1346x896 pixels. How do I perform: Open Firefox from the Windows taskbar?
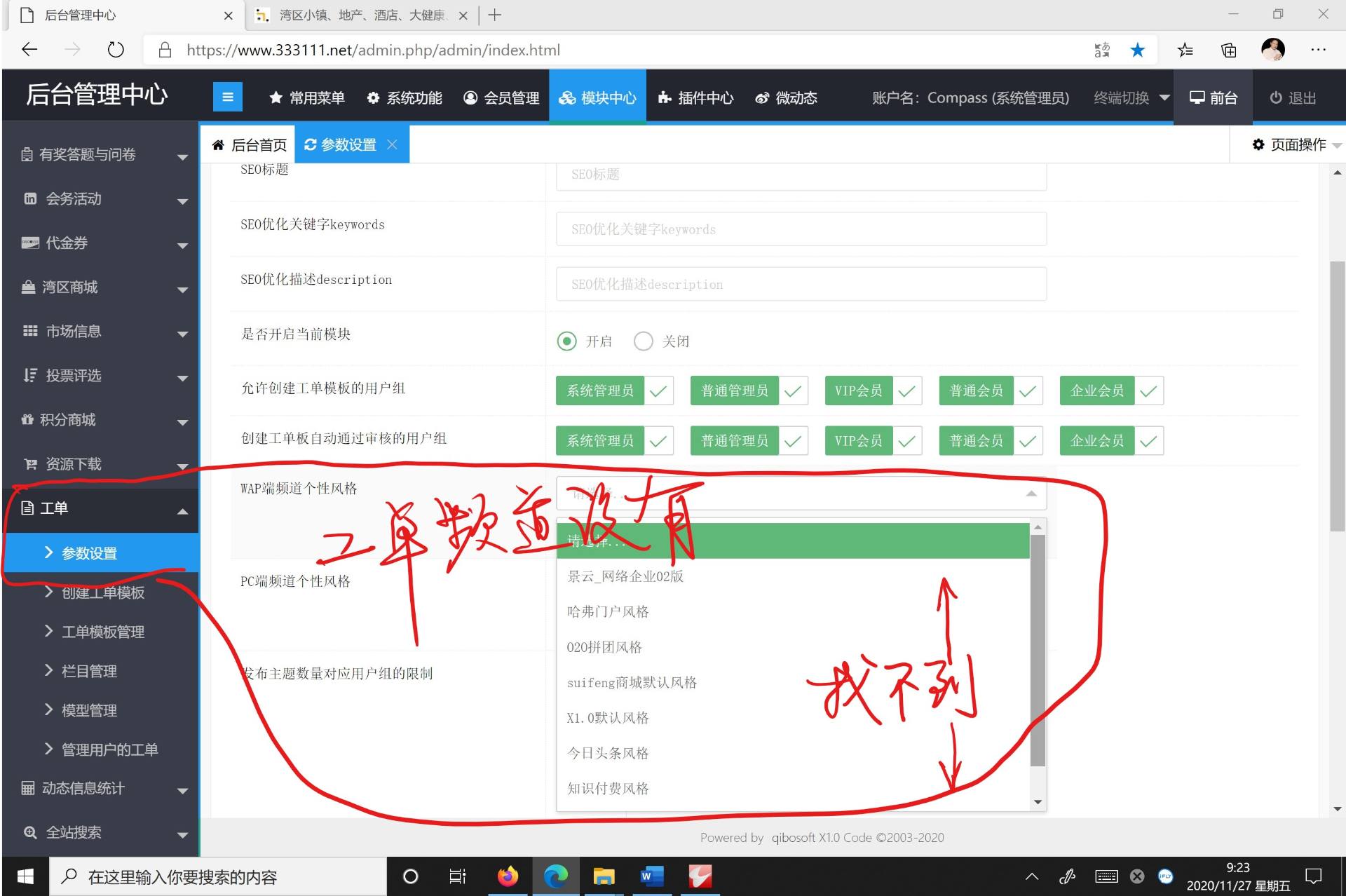(508, 876)
